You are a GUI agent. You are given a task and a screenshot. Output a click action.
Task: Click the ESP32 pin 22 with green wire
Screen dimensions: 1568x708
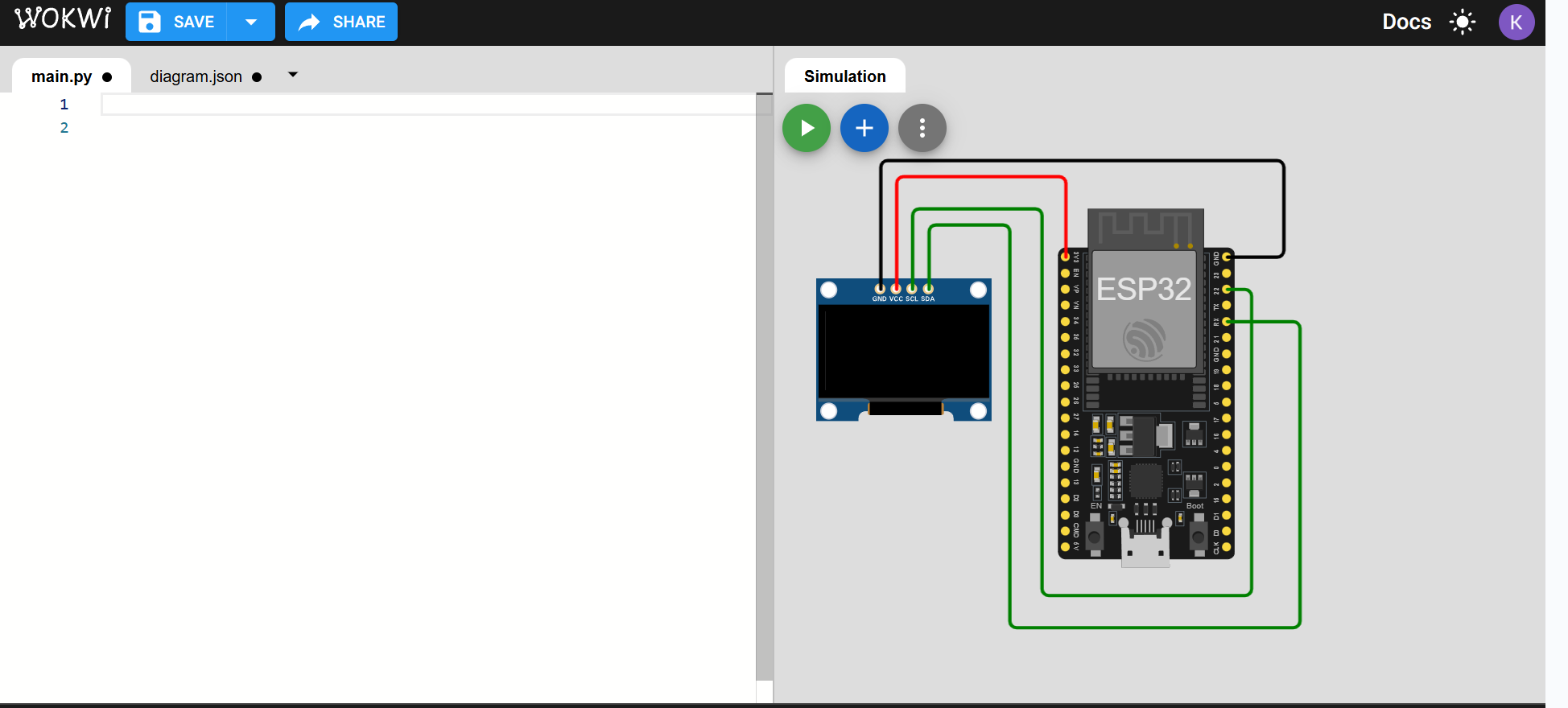click(x=1227, y=289)
